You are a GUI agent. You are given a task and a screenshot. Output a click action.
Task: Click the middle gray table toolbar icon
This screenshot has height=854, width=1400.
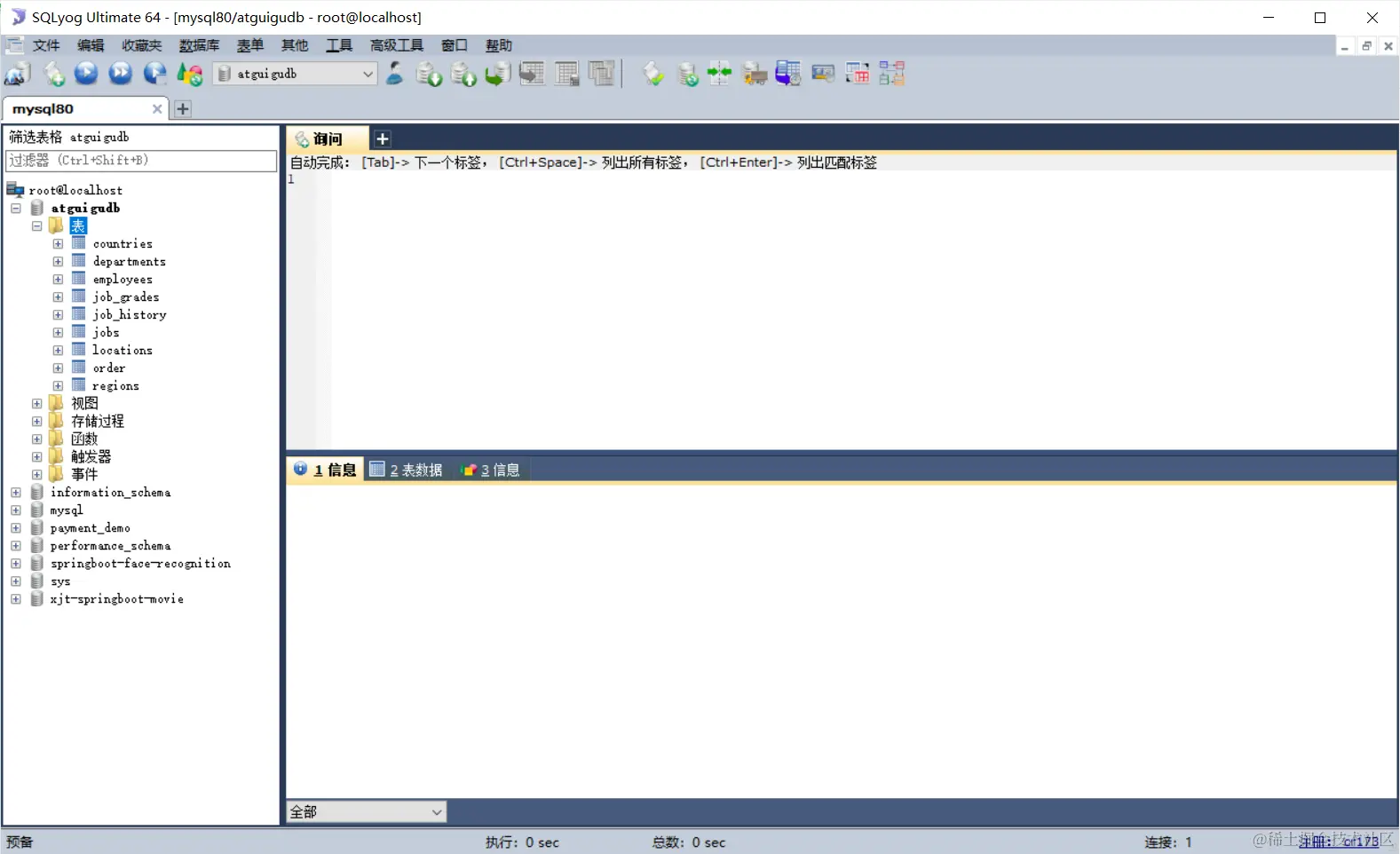point(566,74)
